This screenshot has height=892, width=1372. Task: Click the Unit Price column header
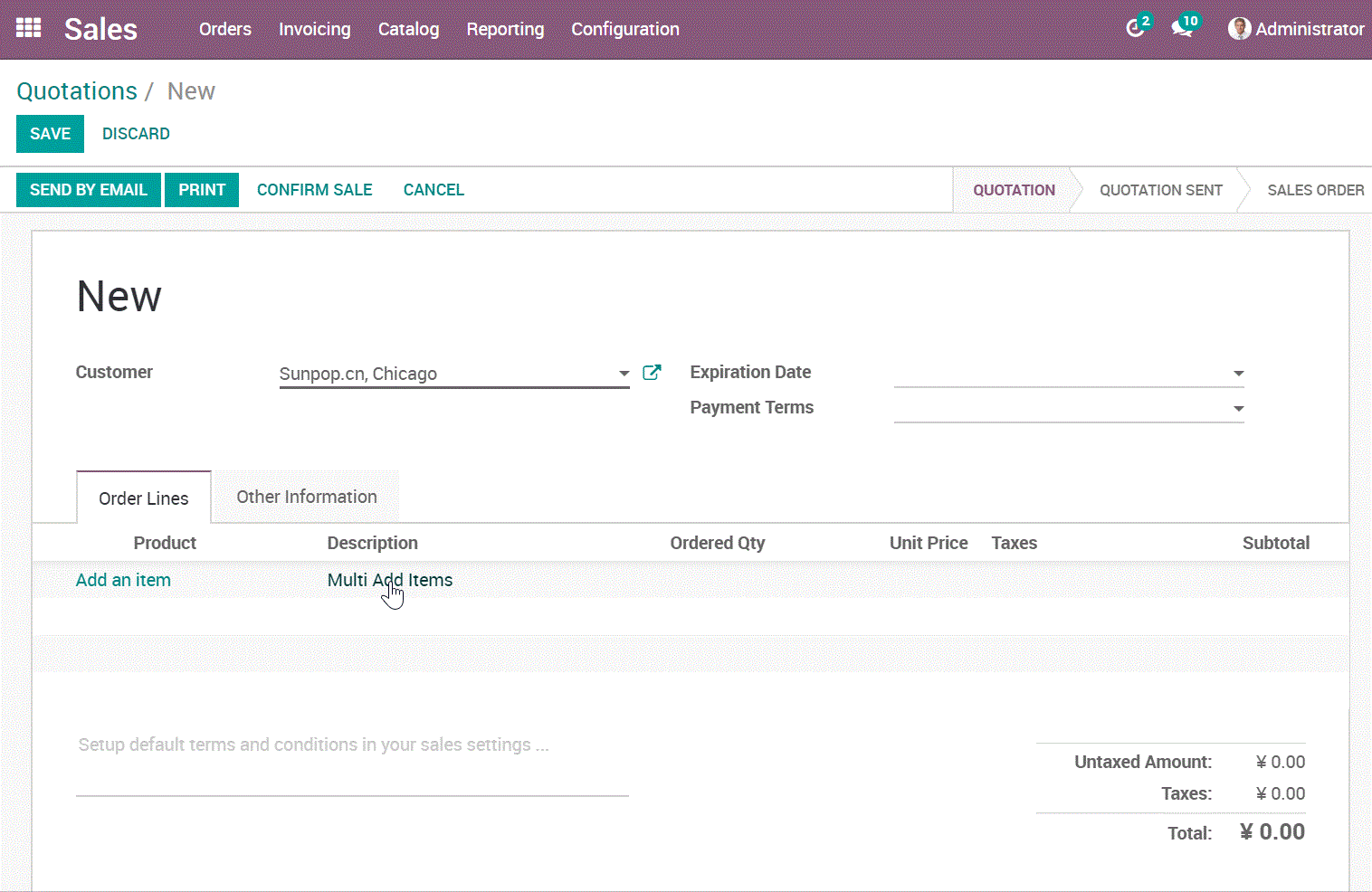click(929, 543)
